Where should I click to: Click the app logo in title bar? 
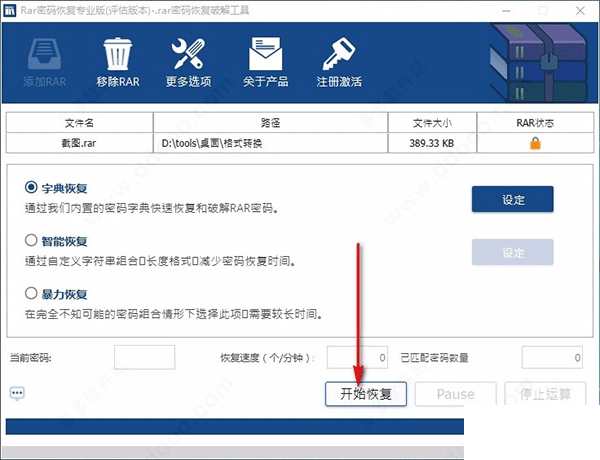pos(9,10)
